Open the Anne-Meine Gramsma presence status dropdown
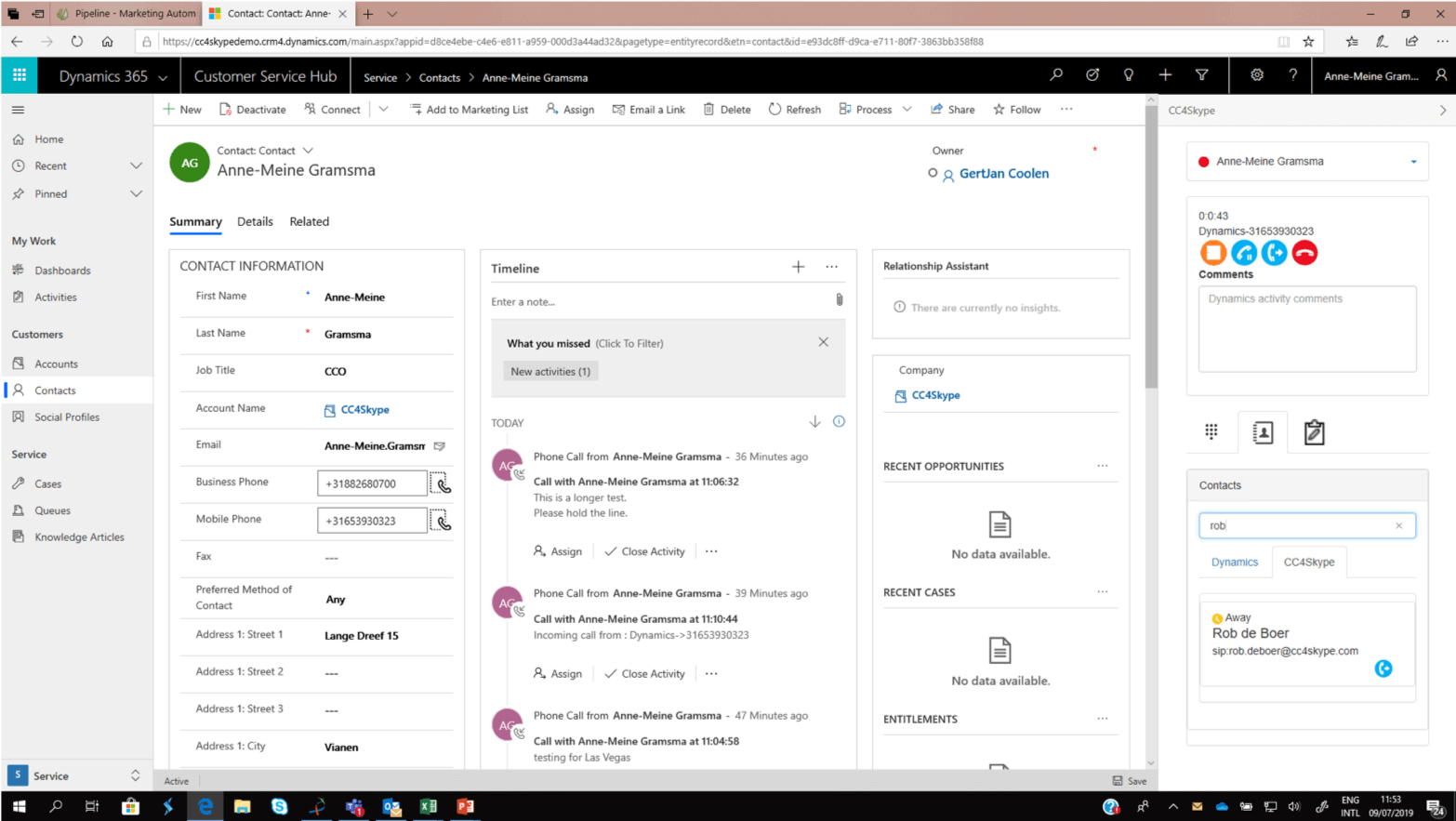Image resolution: width=1456 pixels, height=821 pixels. tap(1413, 162)
